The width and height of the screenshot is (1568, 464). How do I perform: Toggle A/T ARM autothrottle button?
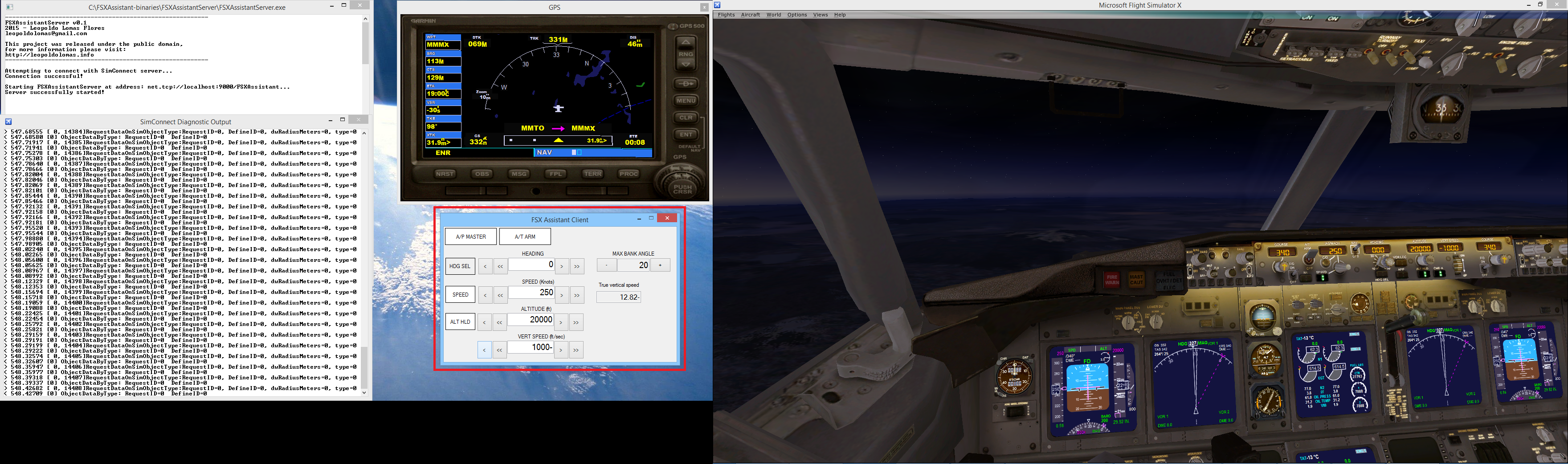(x=525, y=236)
